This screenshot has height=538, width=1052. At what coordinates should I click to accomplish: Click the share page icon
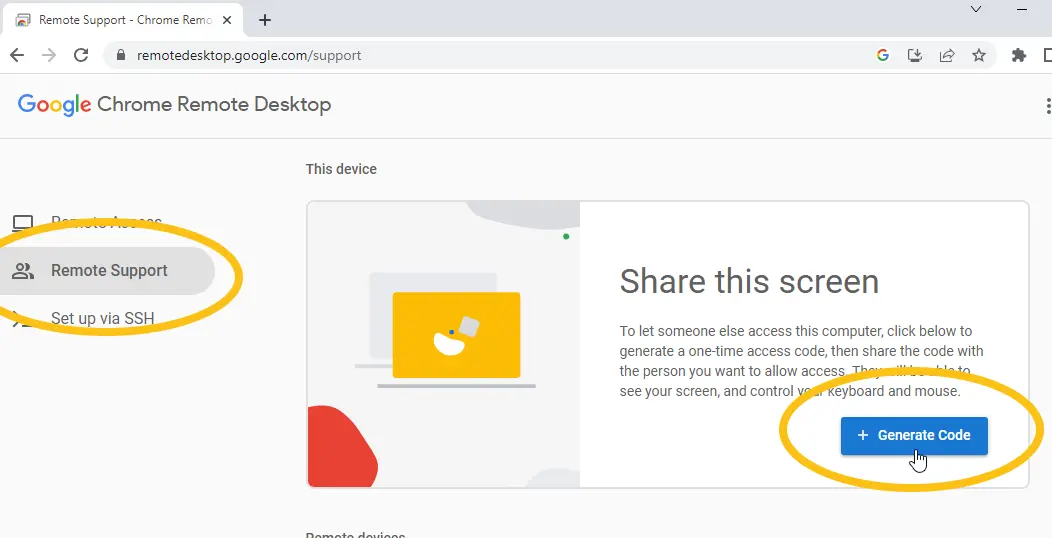[x=947, y=56]
